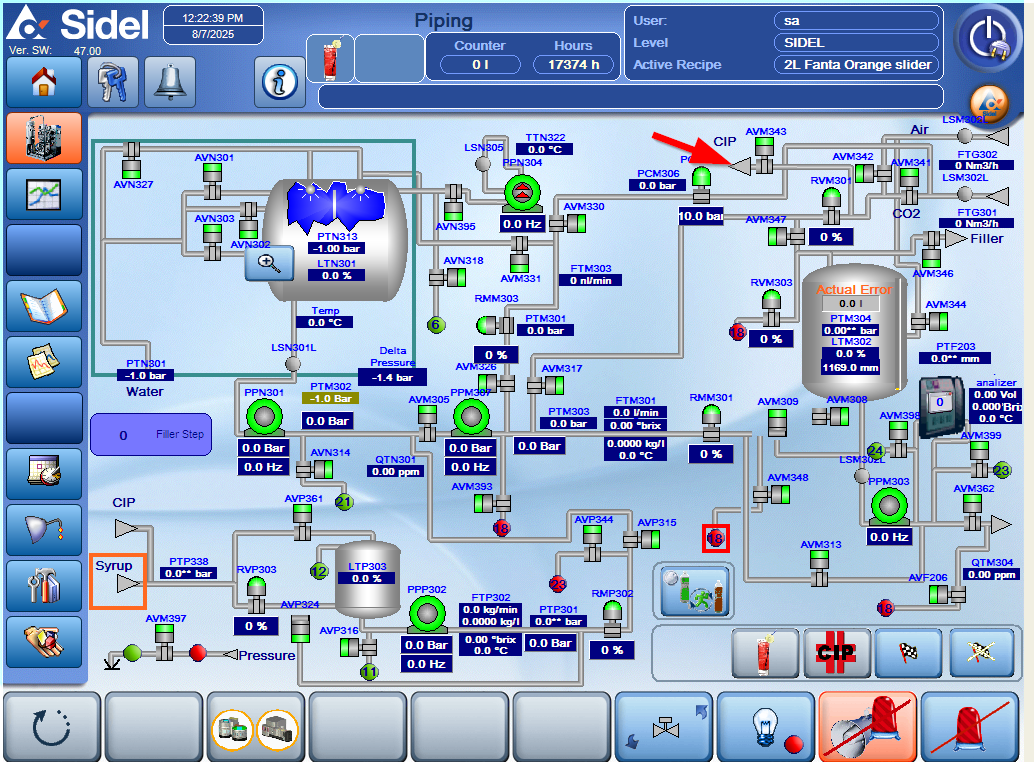1034x762 pixels.
Task: Toggle valve AVN301
Action: pyautogui.click(x=212, y=181)
